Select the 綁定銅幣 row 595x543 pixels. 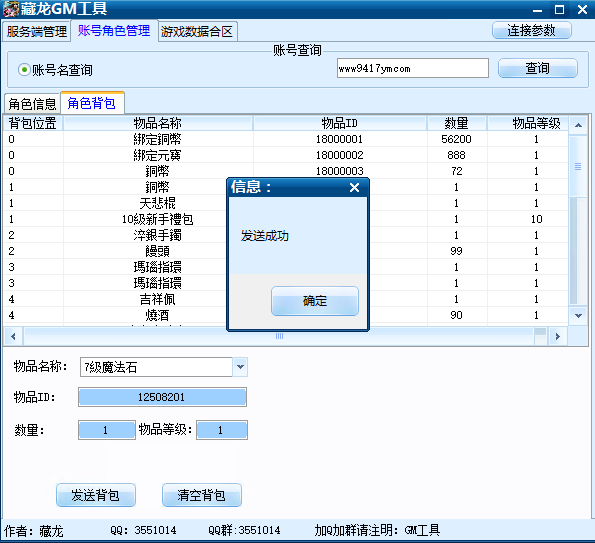(x=286, y=139)
